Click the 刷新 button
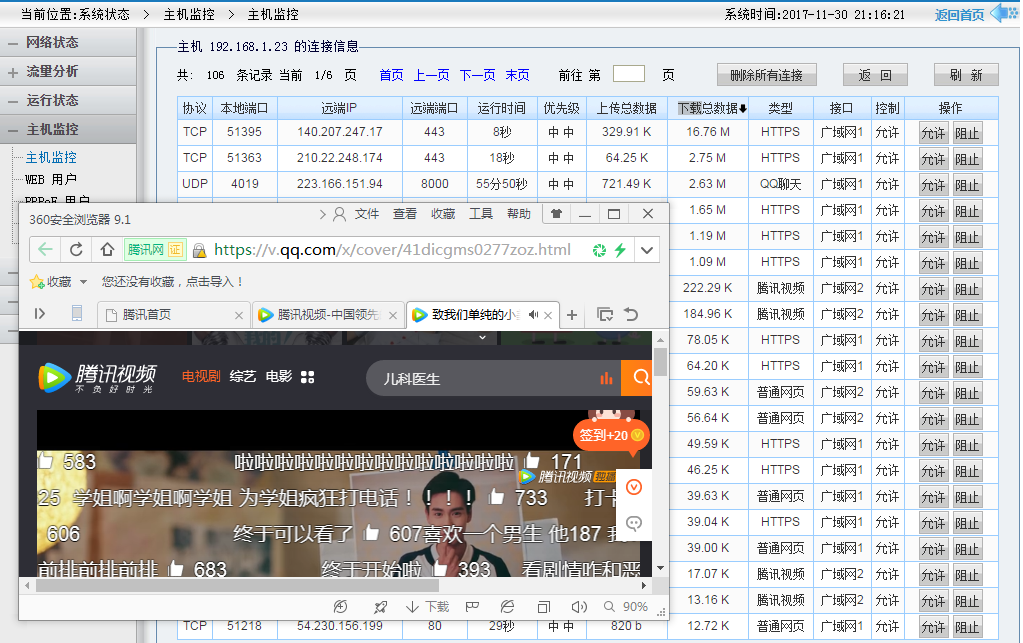Screen dimensions: 1023x643 (x=966, y=75)
